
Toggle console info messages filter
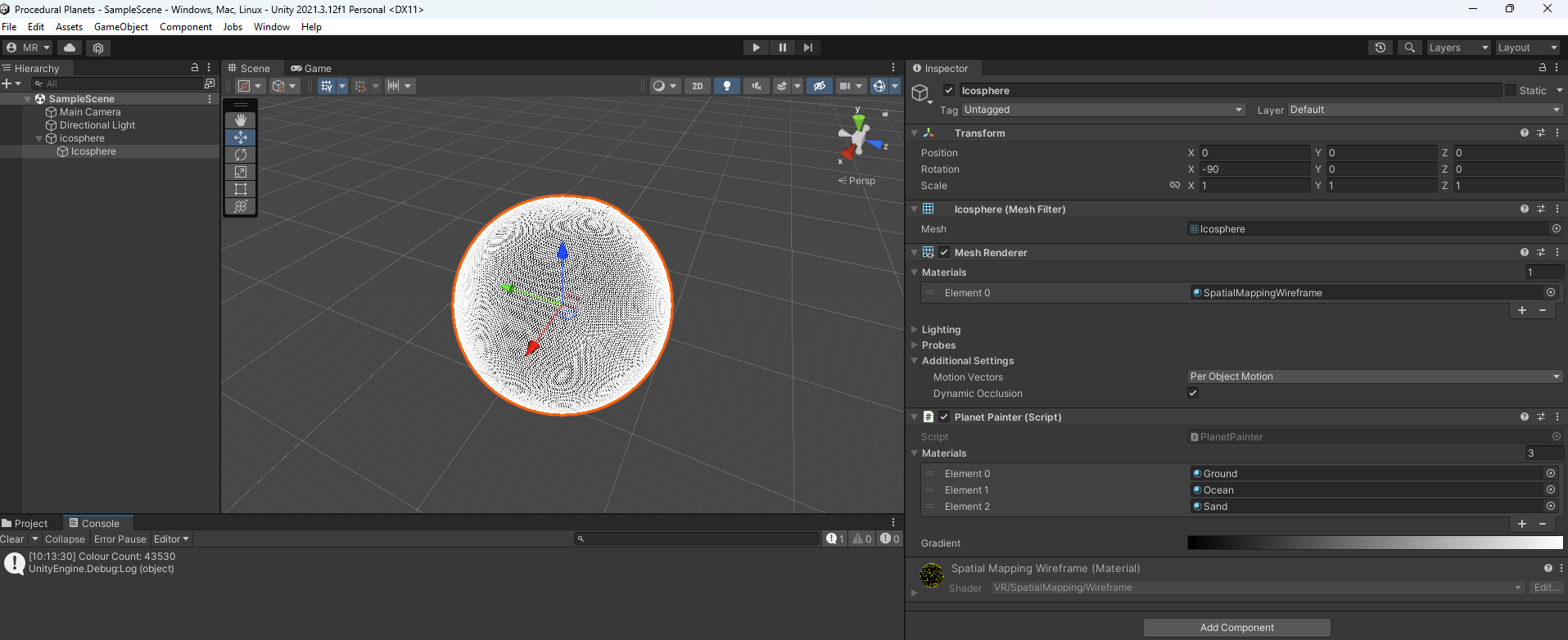pyautogui.click(x=835, y=539)
